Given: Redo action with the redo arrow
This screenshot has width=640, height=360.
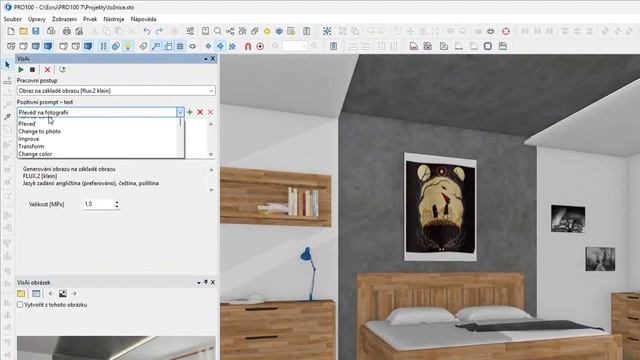Looking at the screenshot, I should tap(159, 31).
